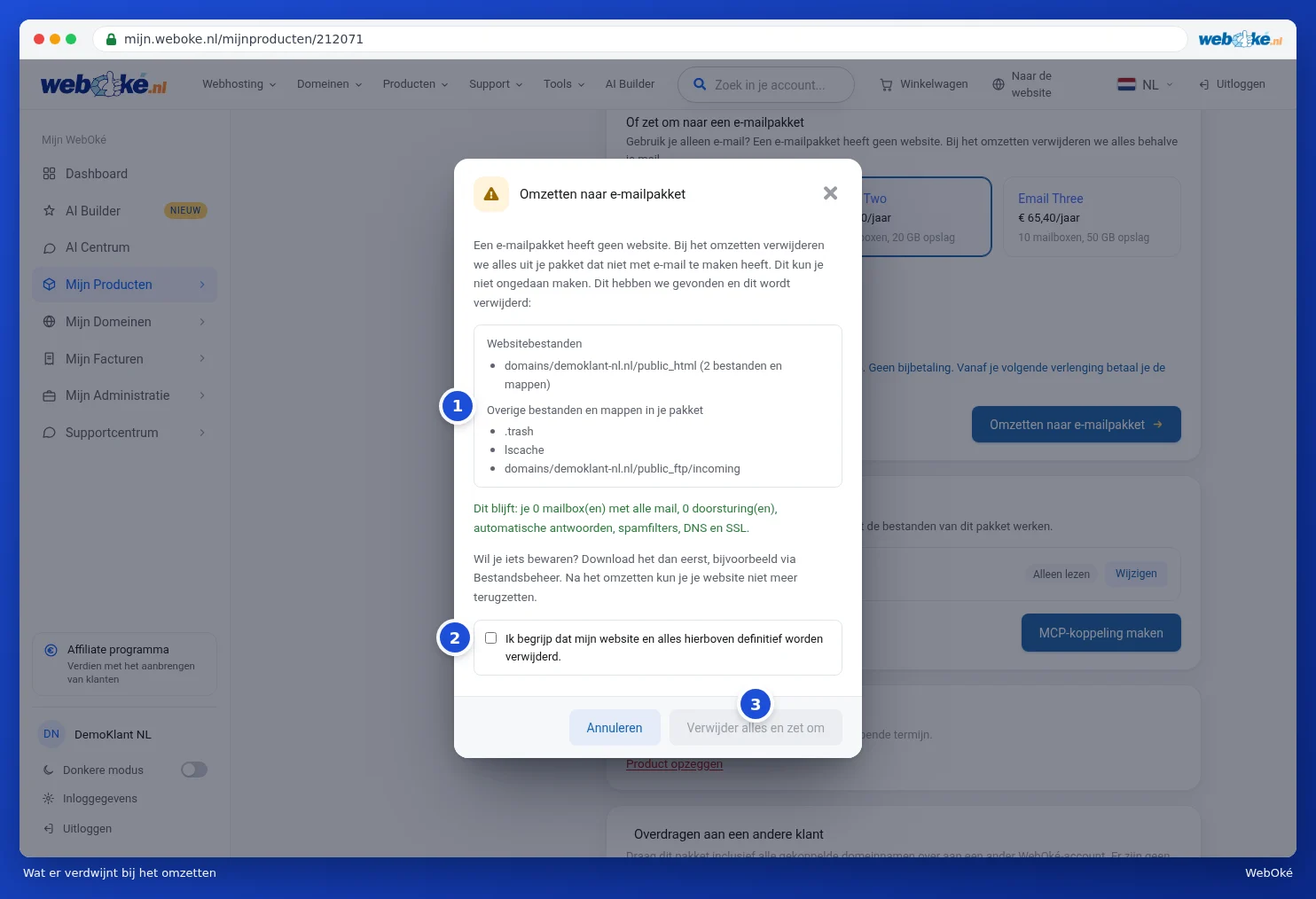Open the Winkelwagen cart icon
1316x899 pixels.
click(x=886, y=84)
